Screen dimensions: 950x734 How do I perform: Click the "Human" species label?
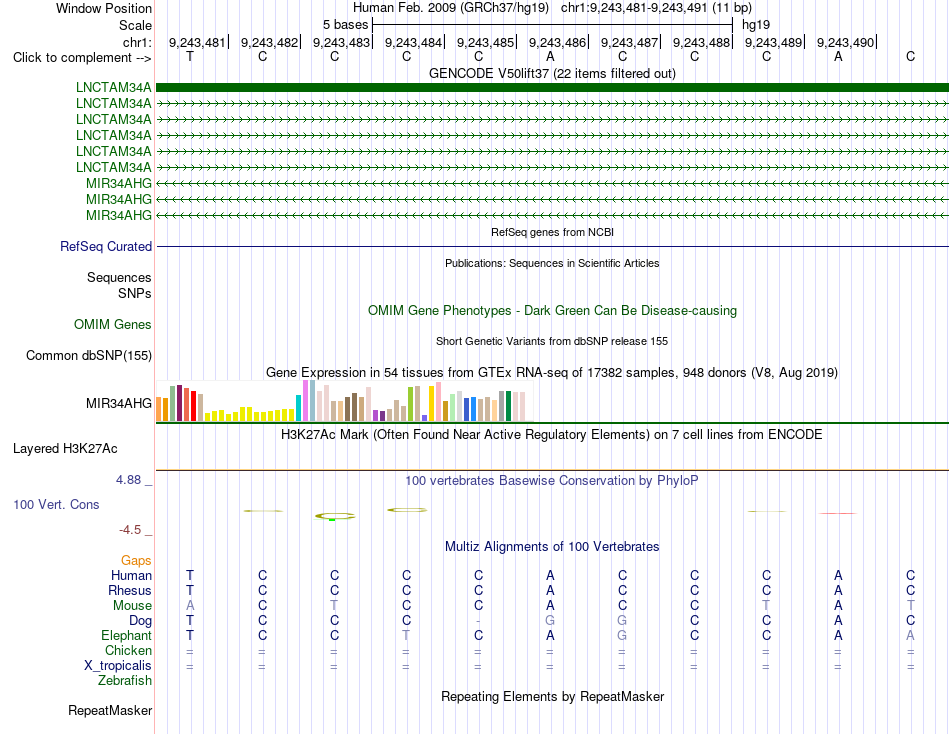point(131,575)
